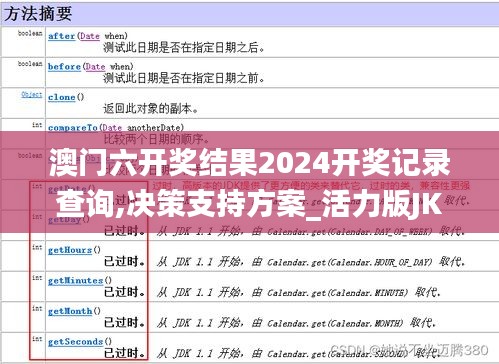Open the getDay method link
The image size is (499, 364).
click(x=64, y=219)
